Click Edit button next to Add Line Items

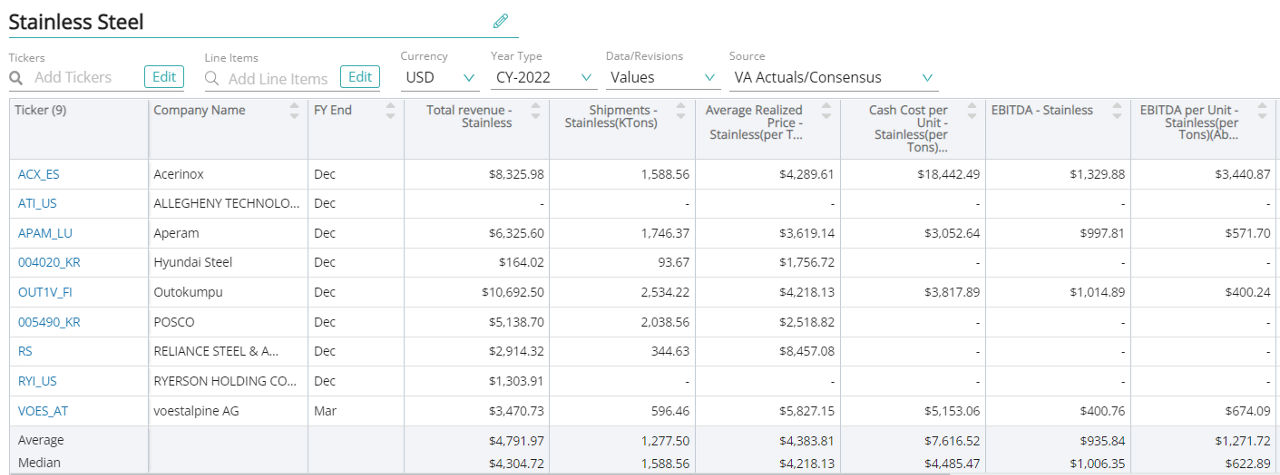(x=360, y=77)
